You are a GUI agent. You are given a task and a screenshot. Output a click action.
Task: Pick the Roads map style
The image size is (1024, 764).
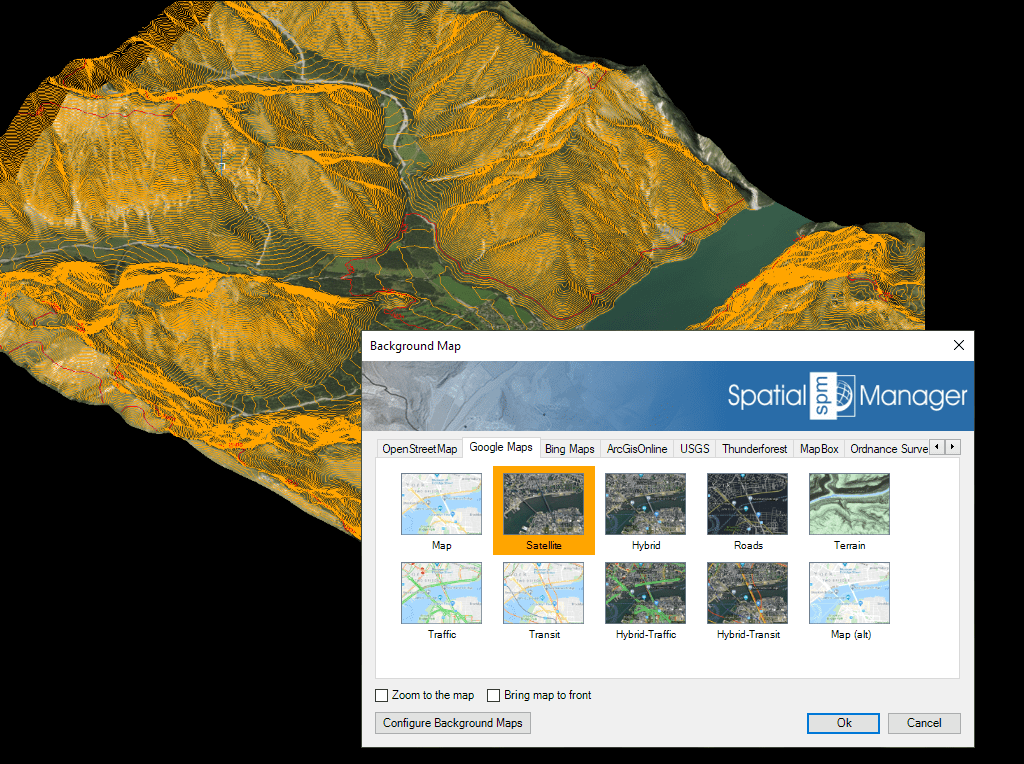747,504
